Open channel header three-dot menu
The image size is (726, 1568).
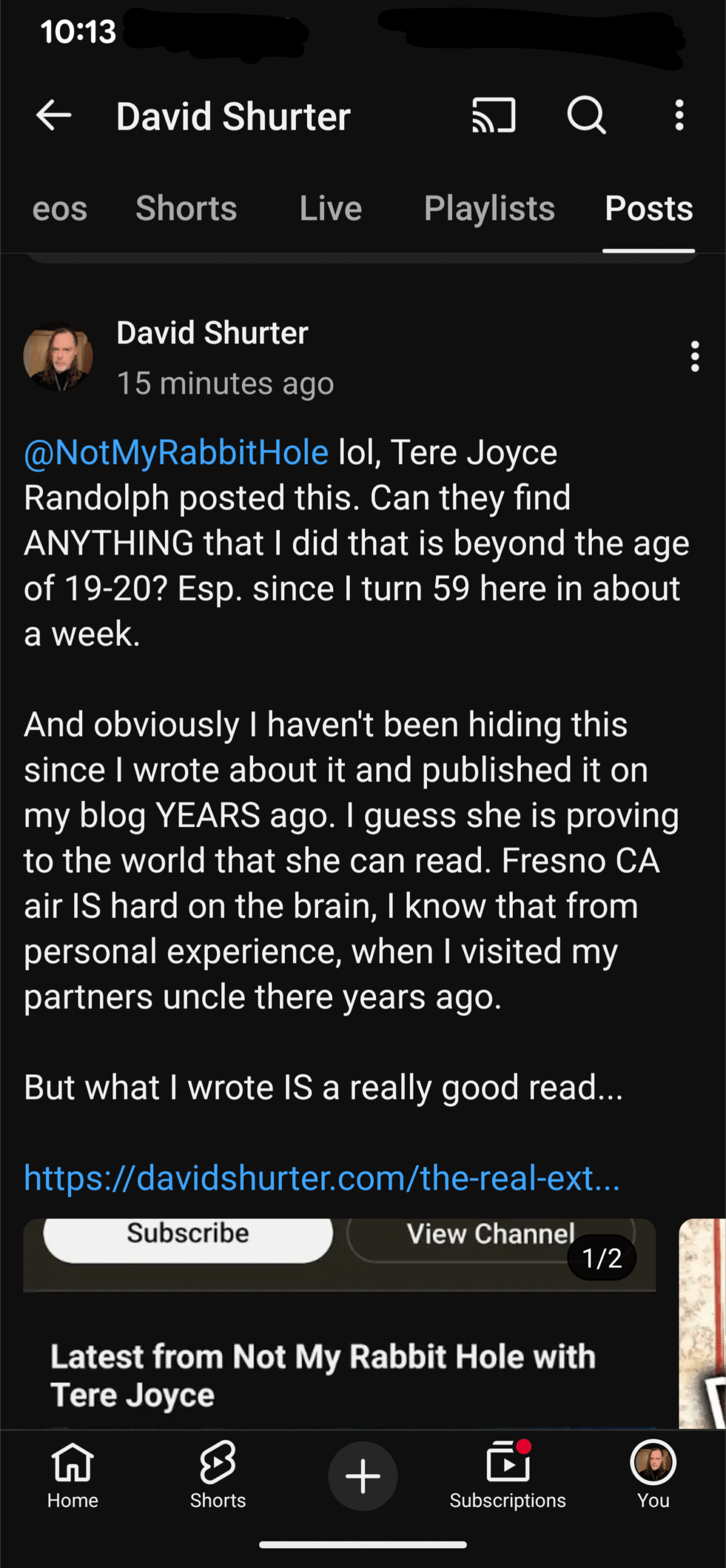679,115
